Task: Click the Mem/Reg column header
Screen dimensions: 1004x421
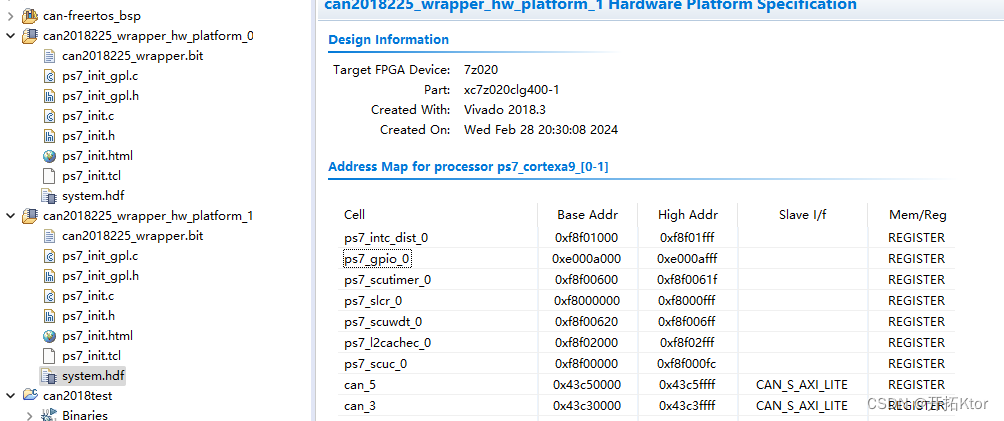Action: pyautogui.click(x=918, y=215)
